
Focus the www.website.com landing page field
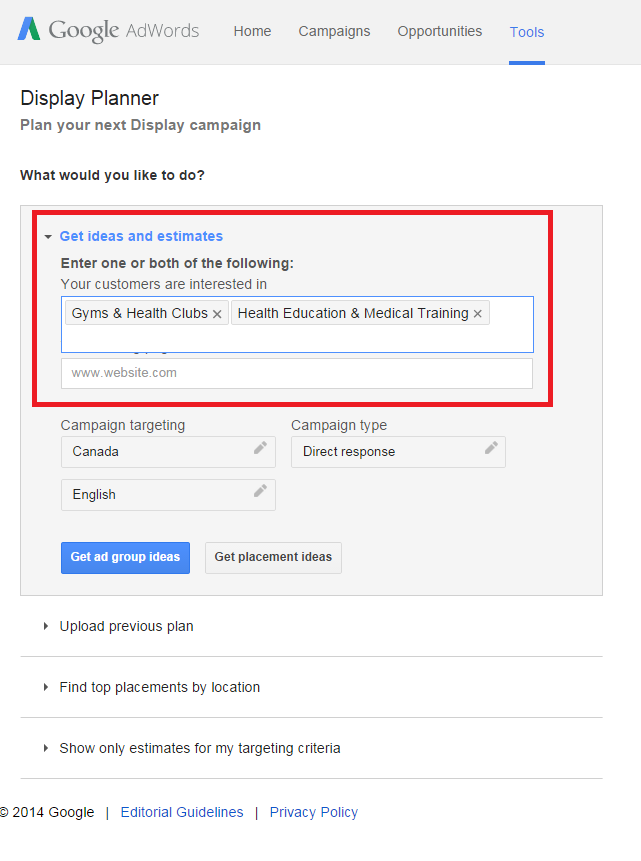coord(297,373)
